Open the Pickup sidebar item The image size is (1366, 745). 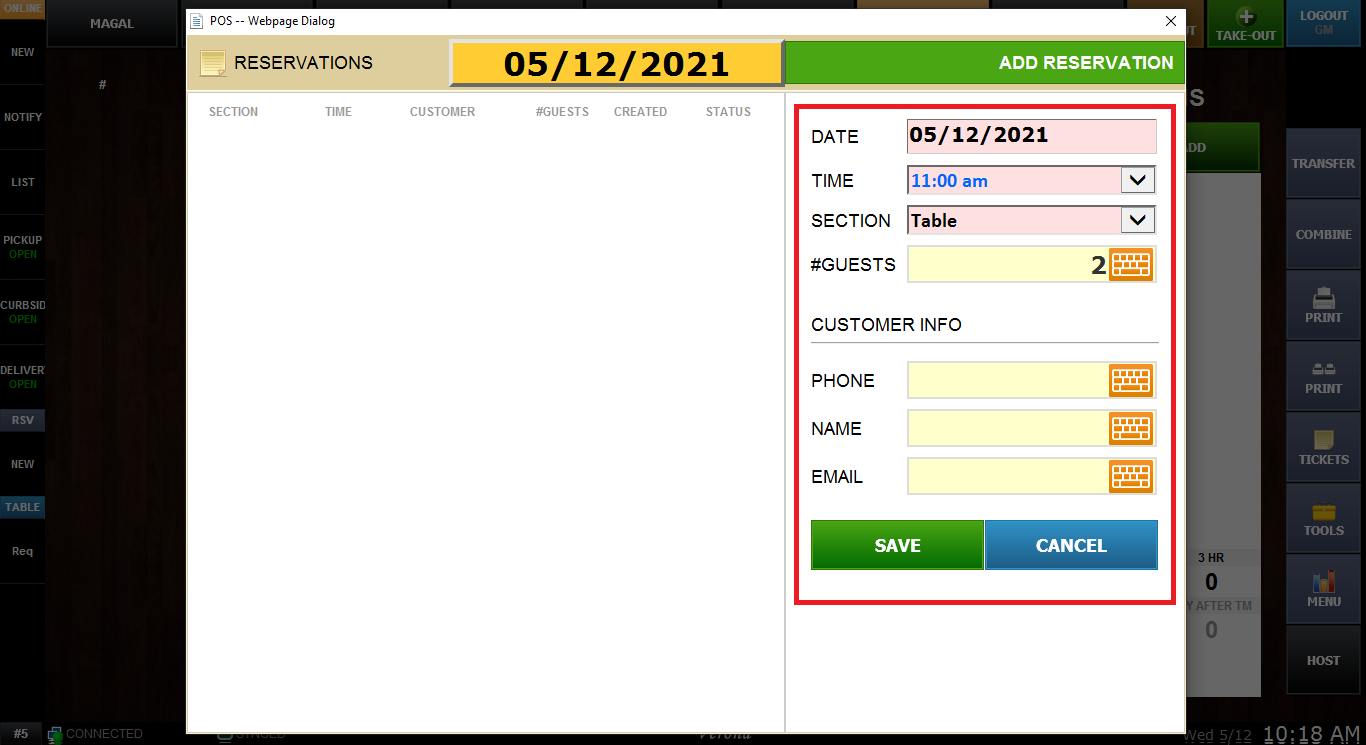(x=22, y=247)
